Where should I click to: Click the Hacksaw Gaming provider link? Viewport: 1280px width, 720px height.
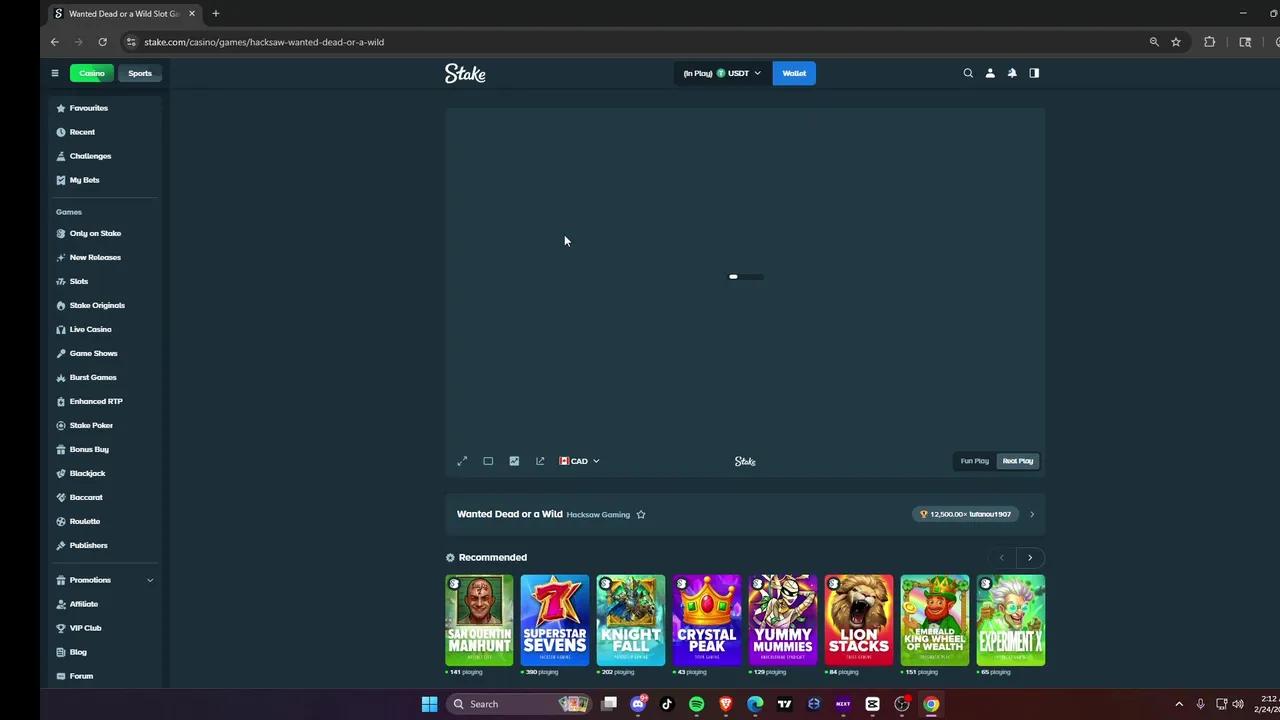pyautogui.click(x=598, y=514)
